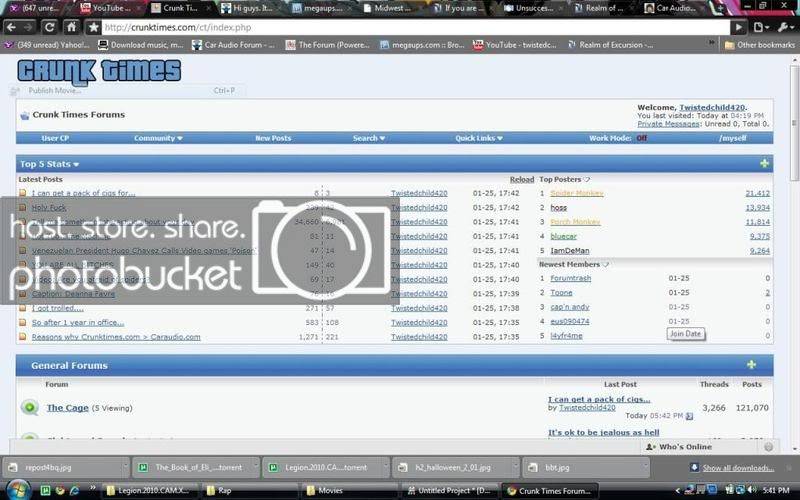The height and width of the screenshot is (500, 800).
Task: Click the page vertical scrollbar
Action: pos(794,122)
